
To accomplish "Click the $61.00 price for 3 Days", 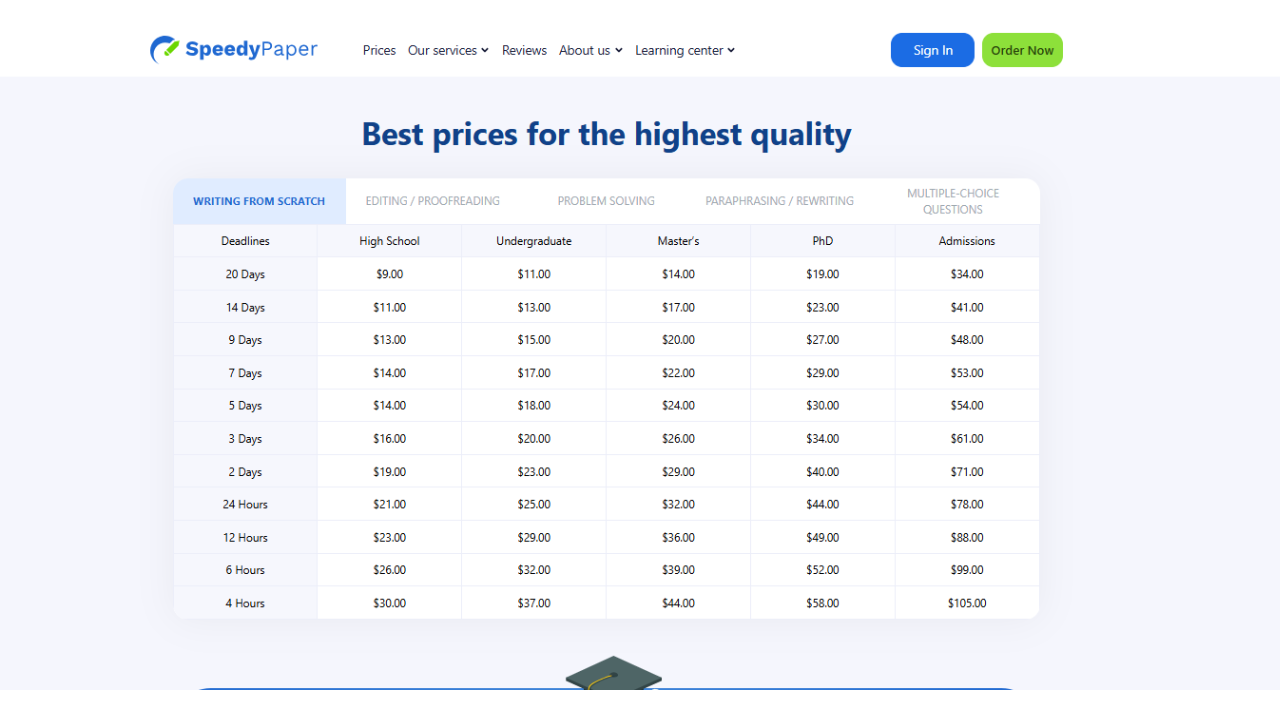I will (x=967, y=439).
